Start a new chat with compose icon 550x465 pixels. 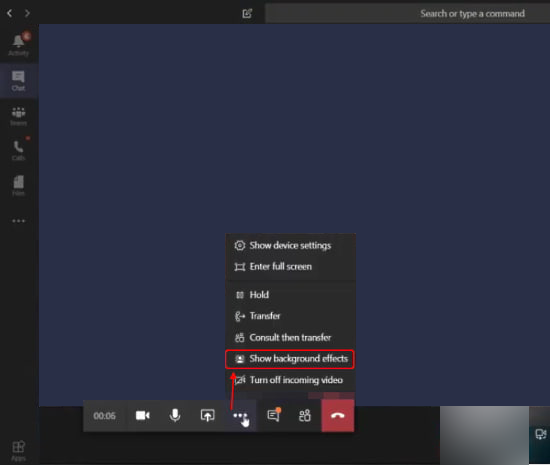click(x=247, y=13)
